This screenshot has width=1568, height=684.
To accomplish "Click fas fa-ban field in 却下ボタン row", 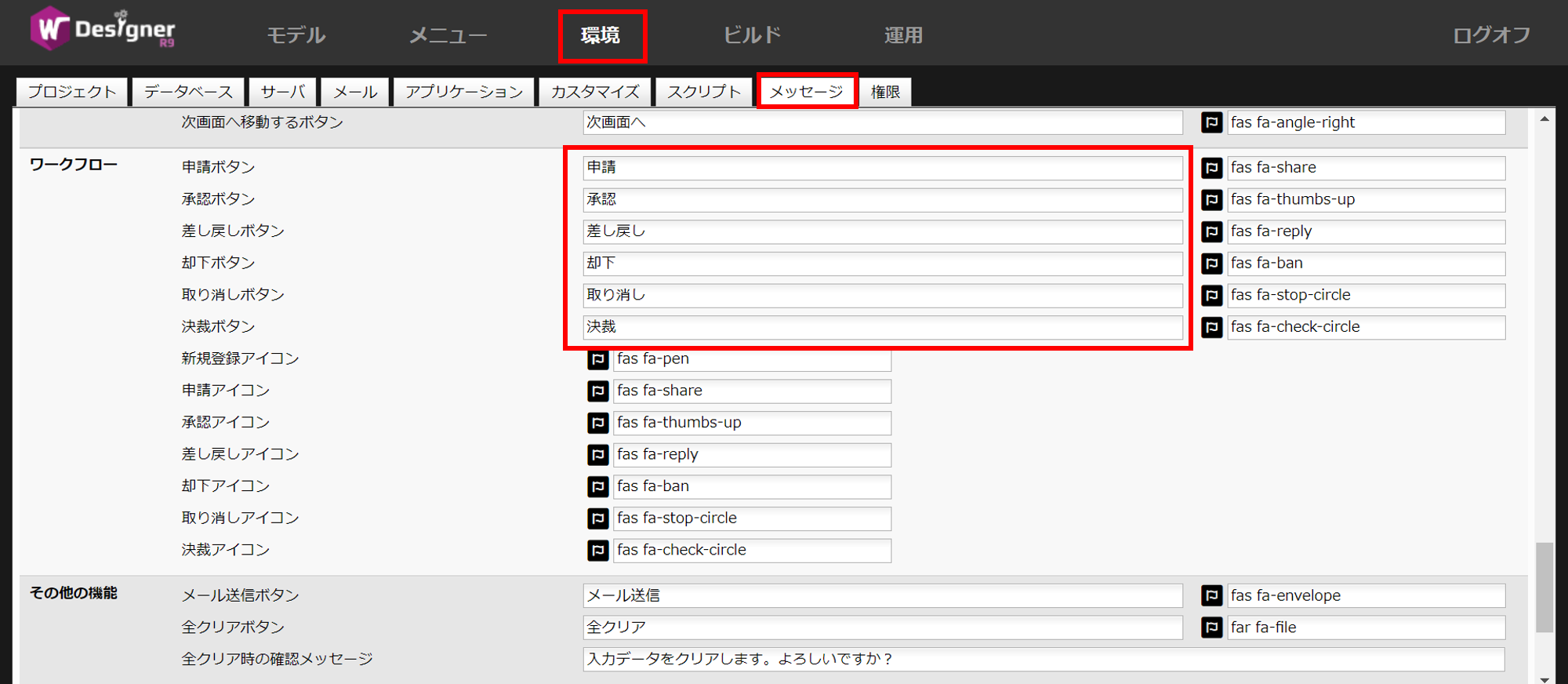I will pyautogui.click(x=1366, y=264).
